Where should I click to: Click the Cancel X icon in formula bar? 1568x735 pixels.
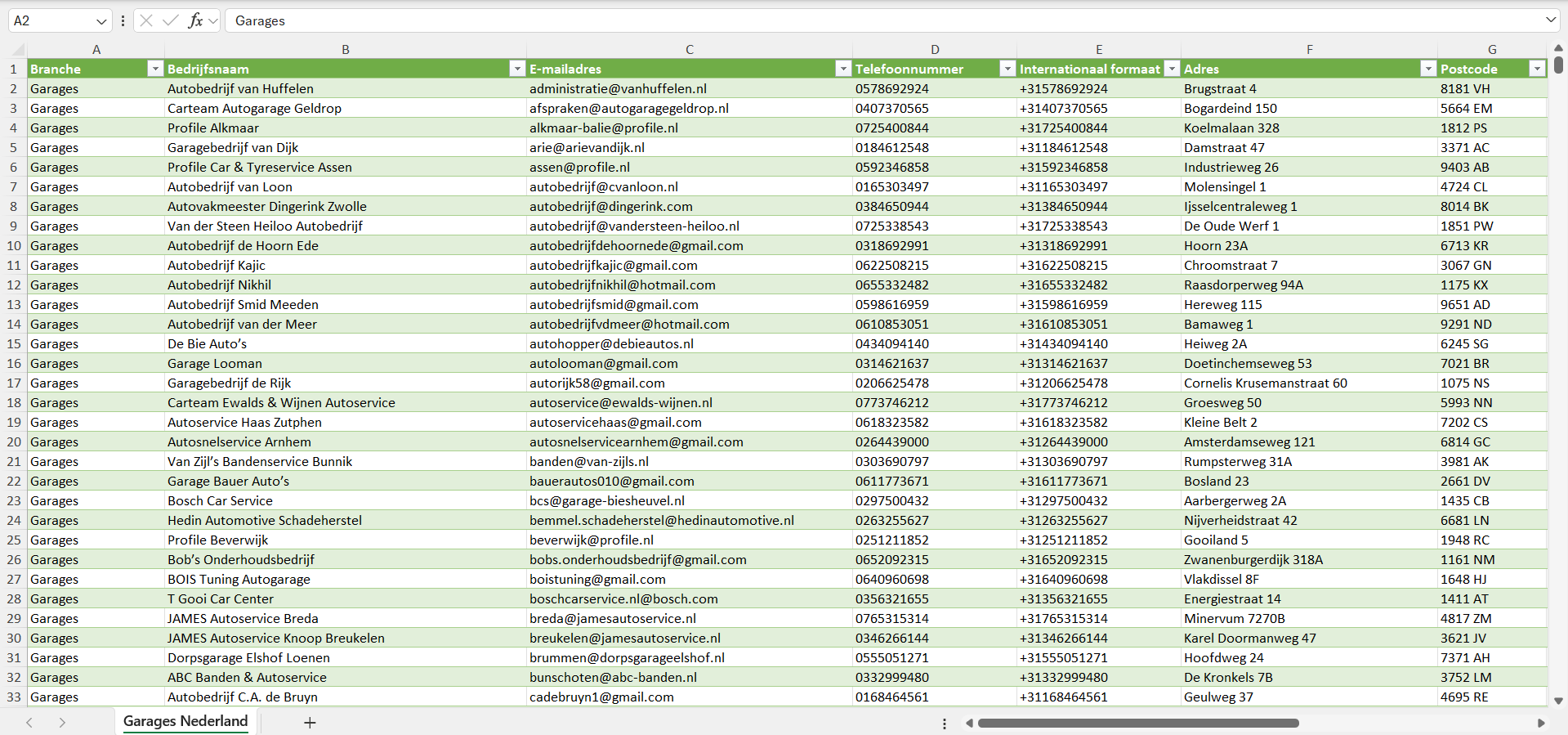(146, 20)
